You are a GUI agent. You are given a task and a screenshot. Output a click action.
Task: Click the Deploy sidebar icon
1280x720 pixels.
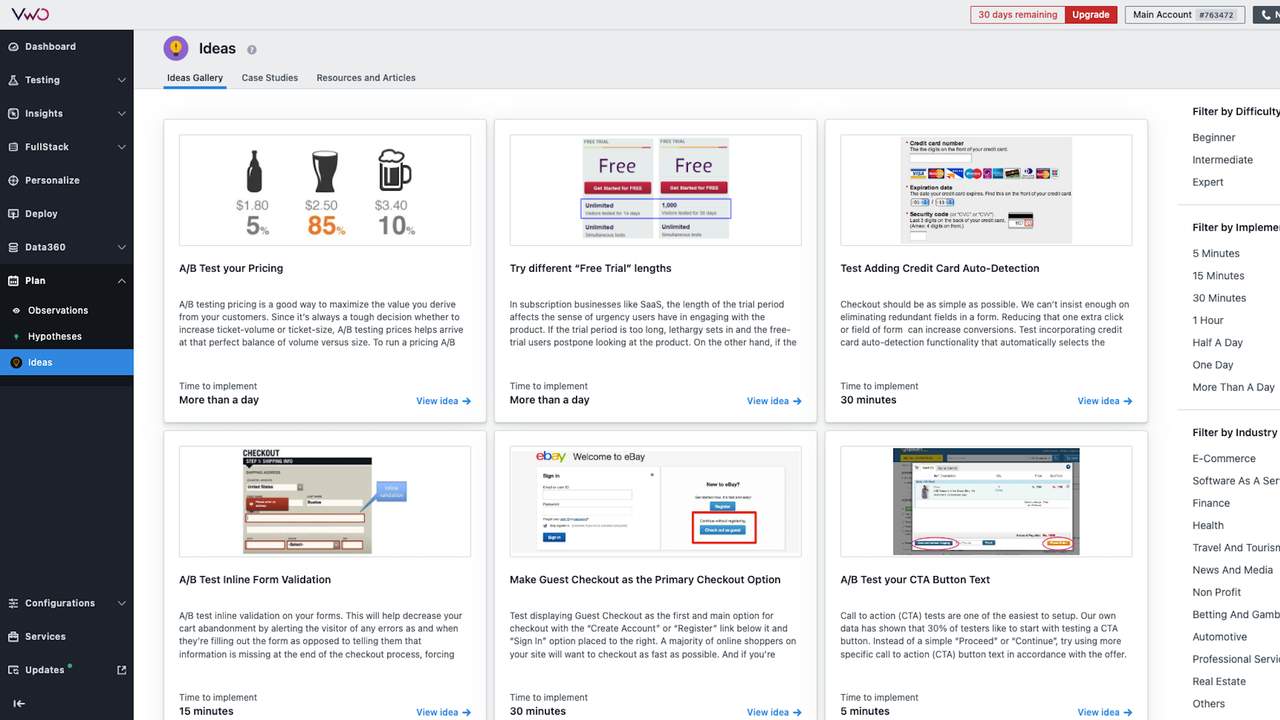coord(14,214)
